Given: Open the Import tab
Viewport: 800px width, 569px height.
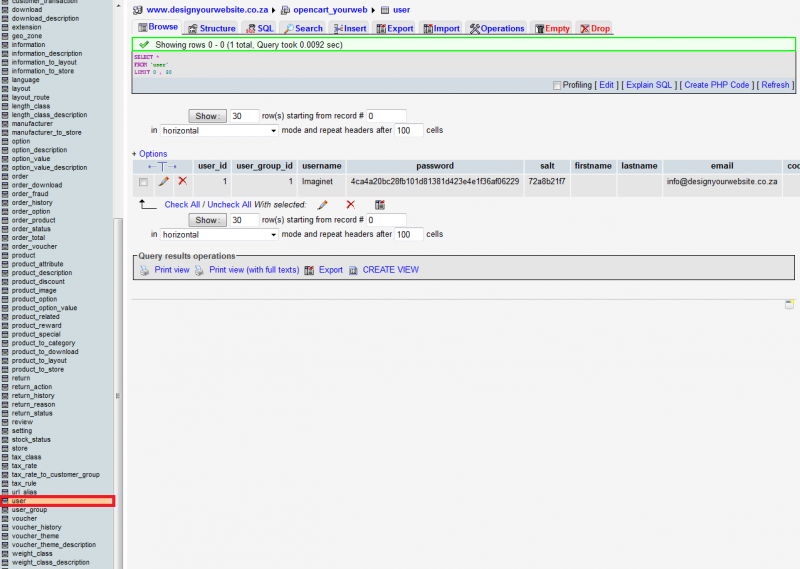Looking at the screenshot, I should point(442,29).
